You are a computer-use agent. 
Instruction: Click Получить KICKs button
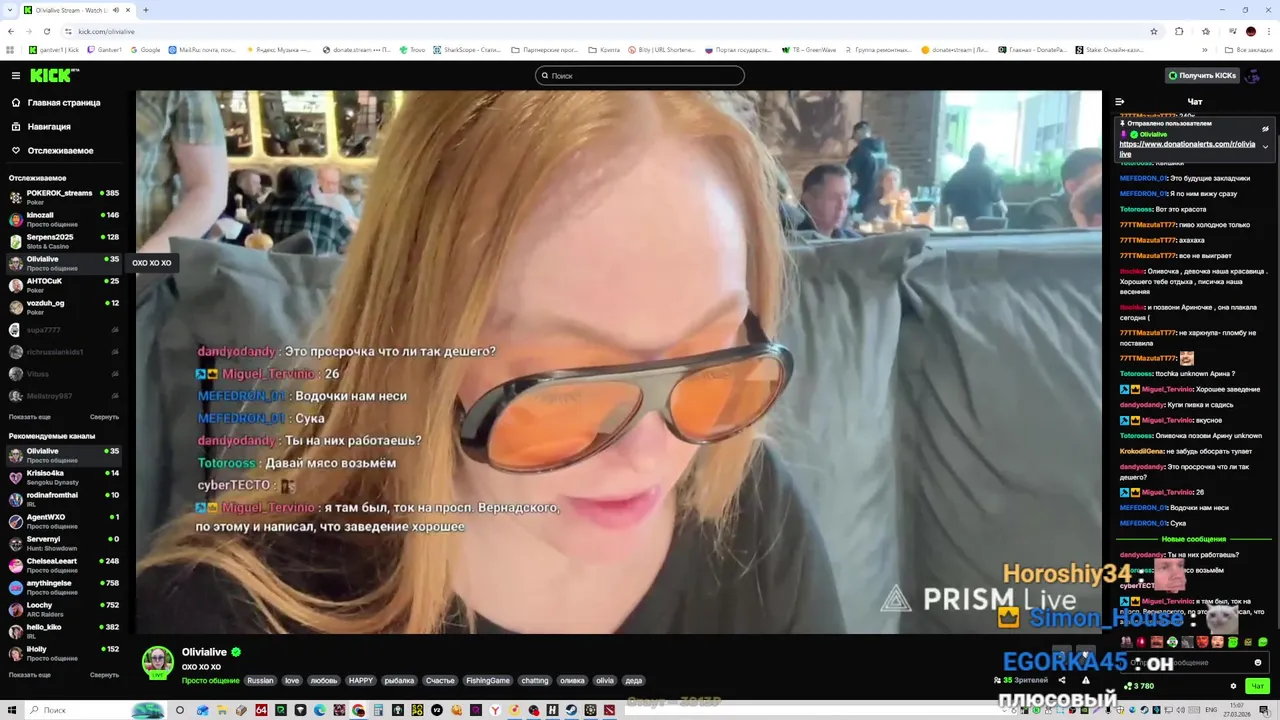click(x=1202, y=75)
